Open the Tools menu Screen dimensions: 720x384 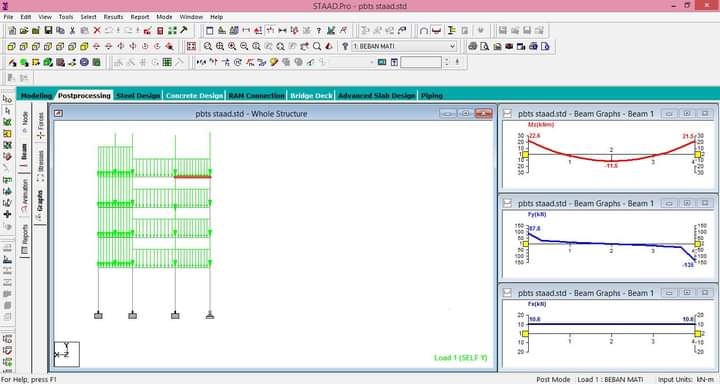click(x=66, y=17)
